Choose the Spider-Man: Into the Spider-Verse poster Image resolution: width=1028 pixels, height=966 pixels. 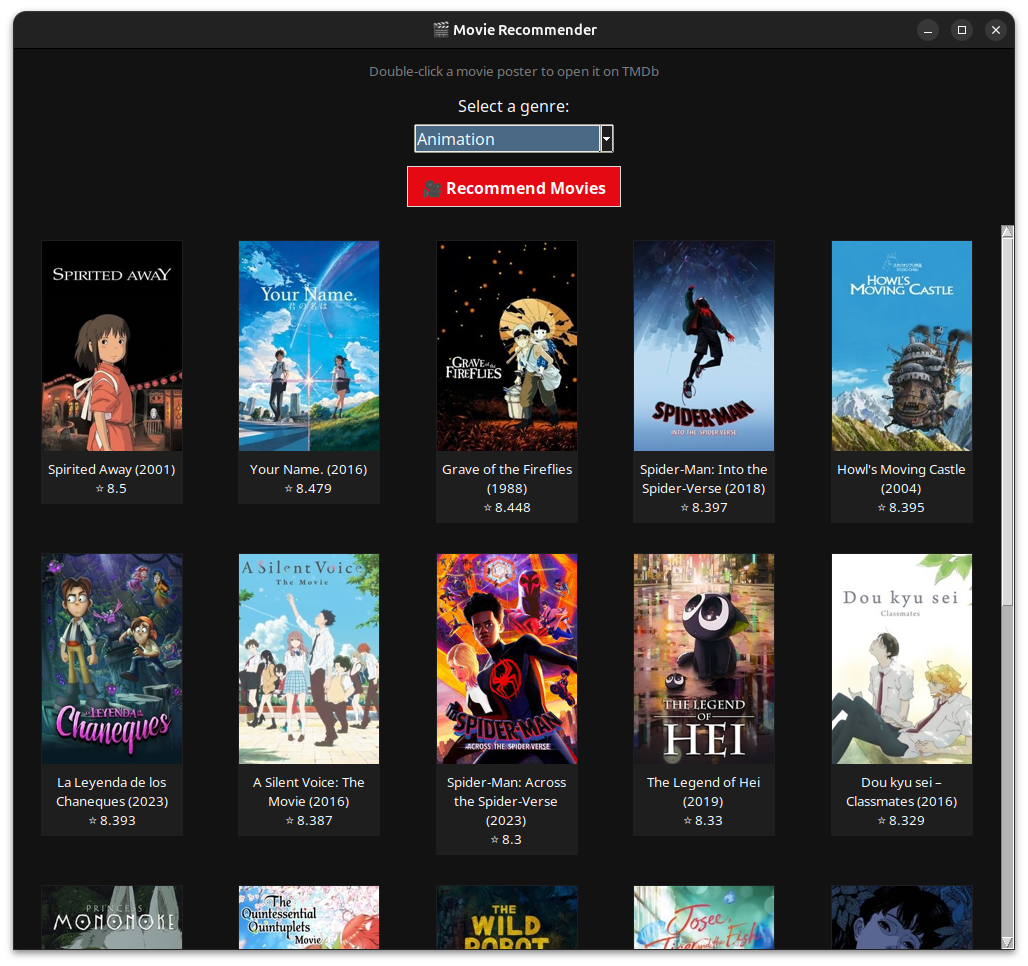(703, 346)
